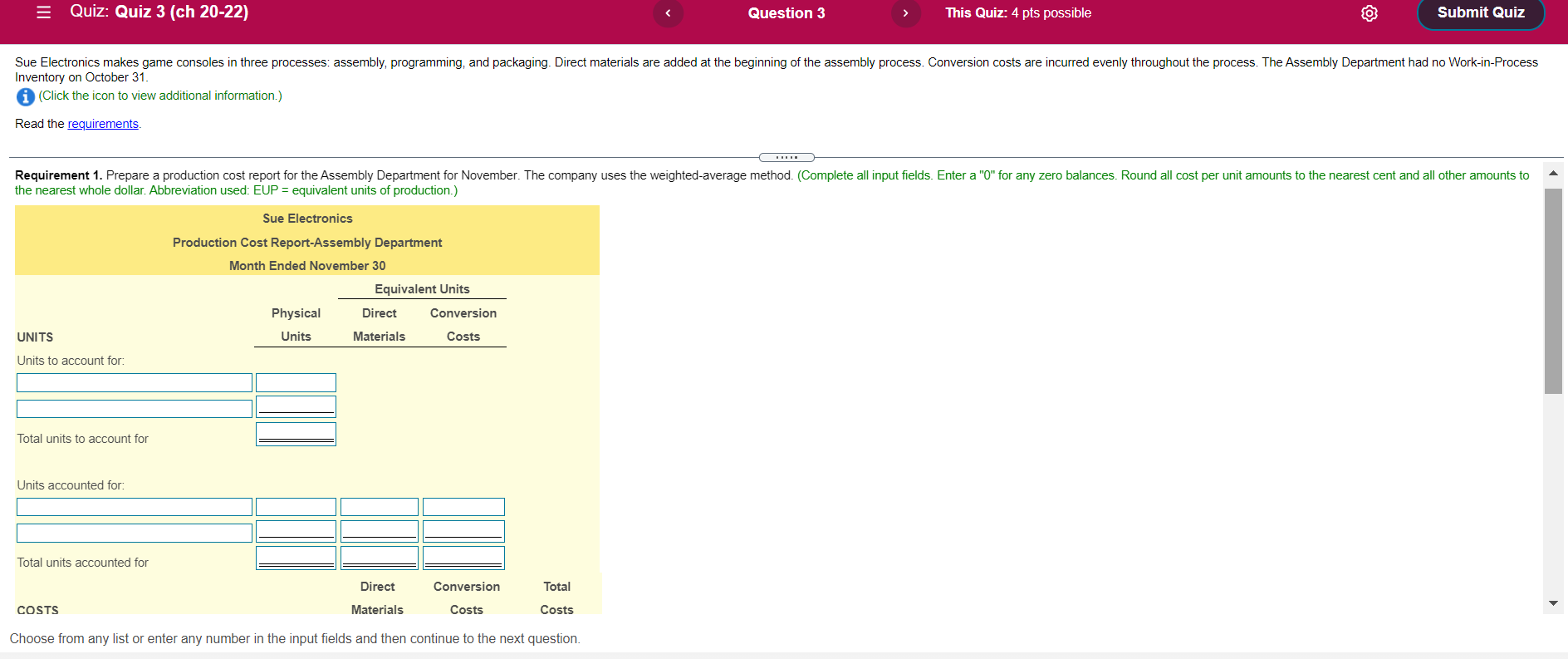This screenshot has height=659, width=1568.
Task: Open the requirements link
Action: coord(103,124)
